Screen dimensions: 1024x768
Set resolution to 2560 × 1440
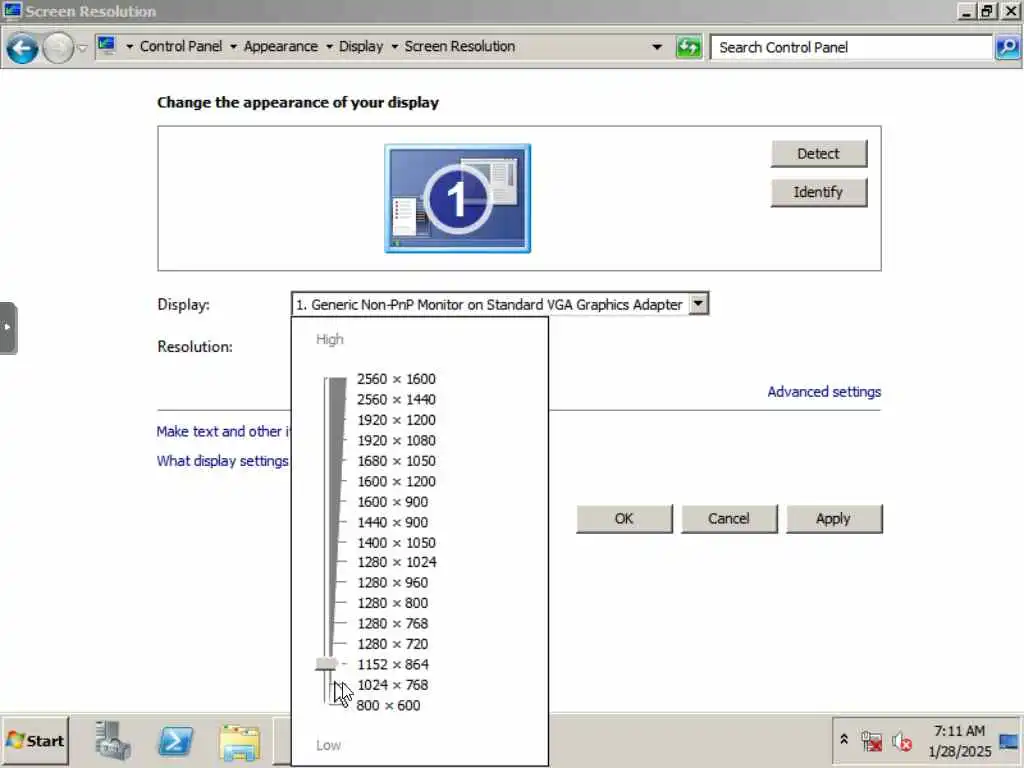(x=396, y=400)
